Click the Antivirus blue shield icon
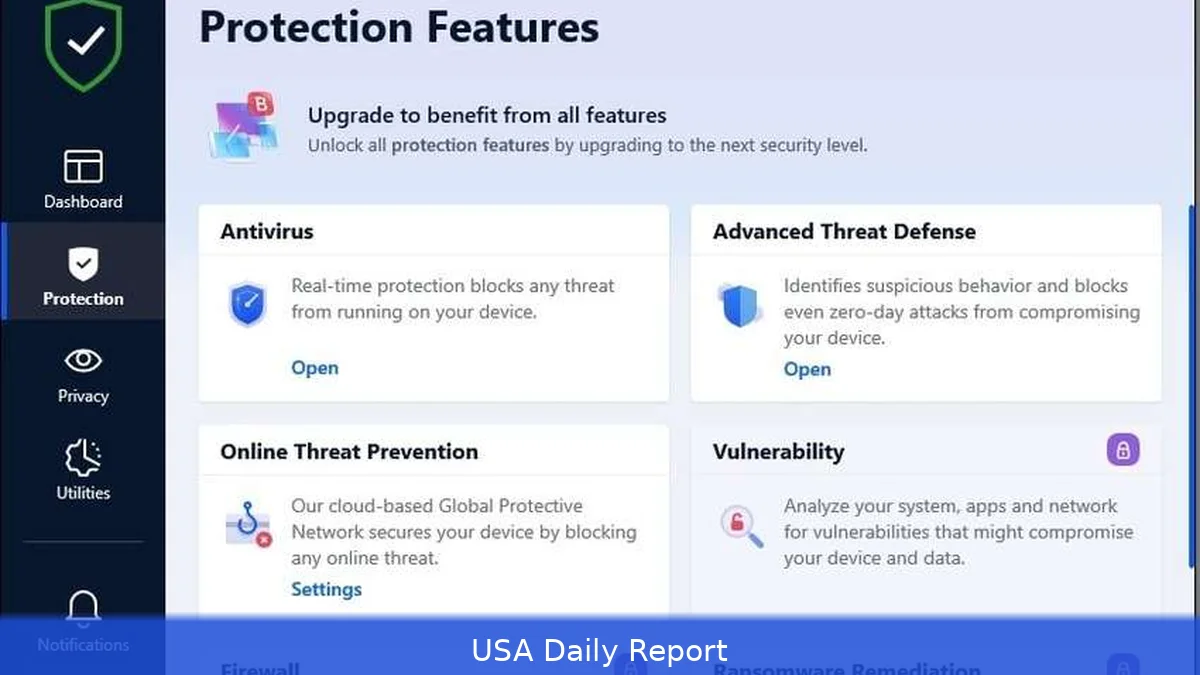The image size is (1200, 675). [246, 303]
